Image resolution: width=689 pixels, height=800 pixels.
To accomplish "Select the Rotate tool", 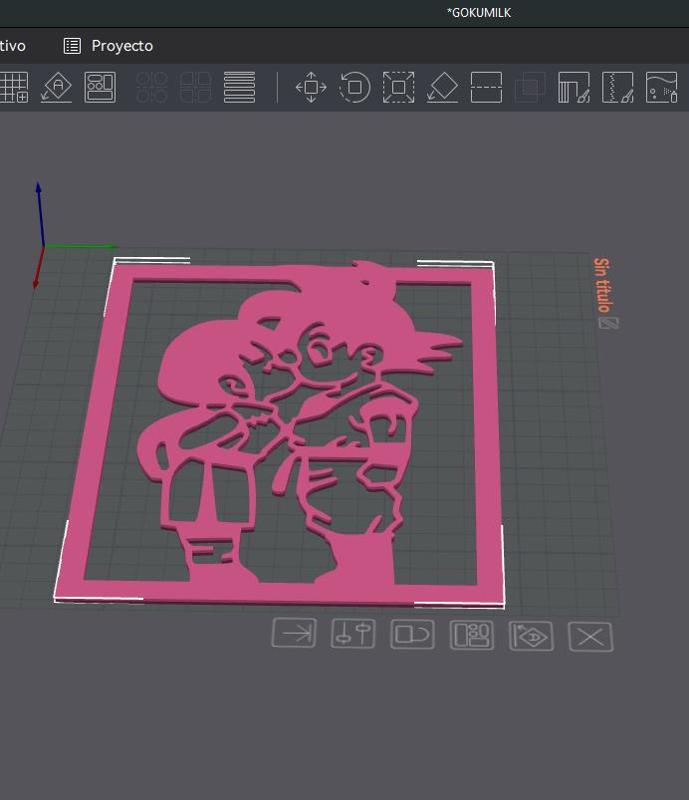I will pos(355,87).
